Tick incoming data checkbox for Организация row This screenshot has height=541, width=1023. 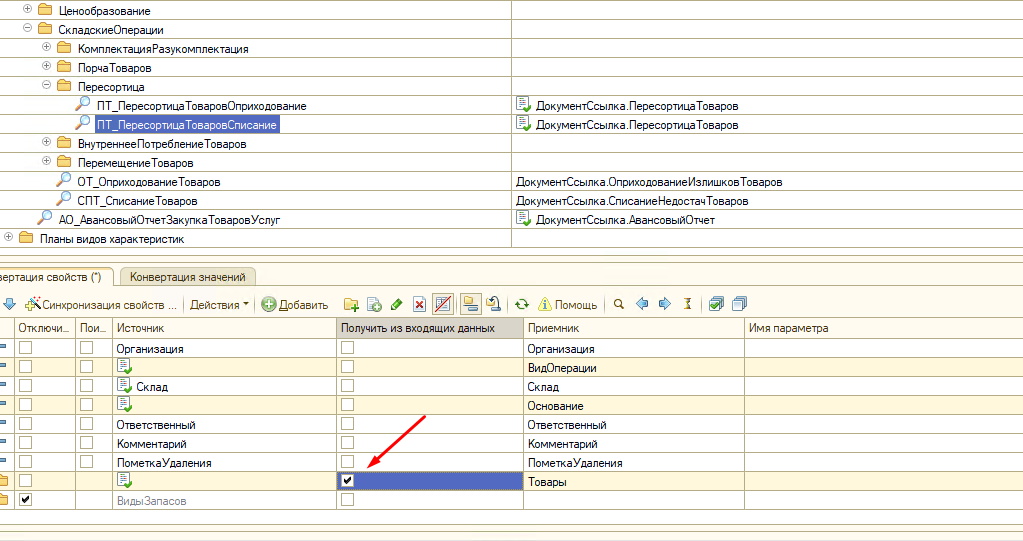coord(347,348)
